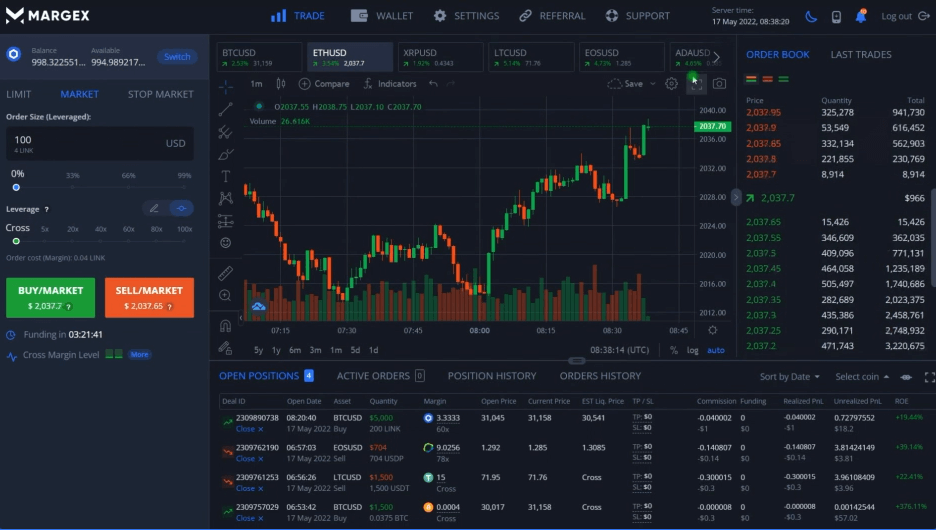The height and width of the screenshot is (530, 936).
Task: Open the 1m chart interval dropdown
Action: [x=257, y=84]
